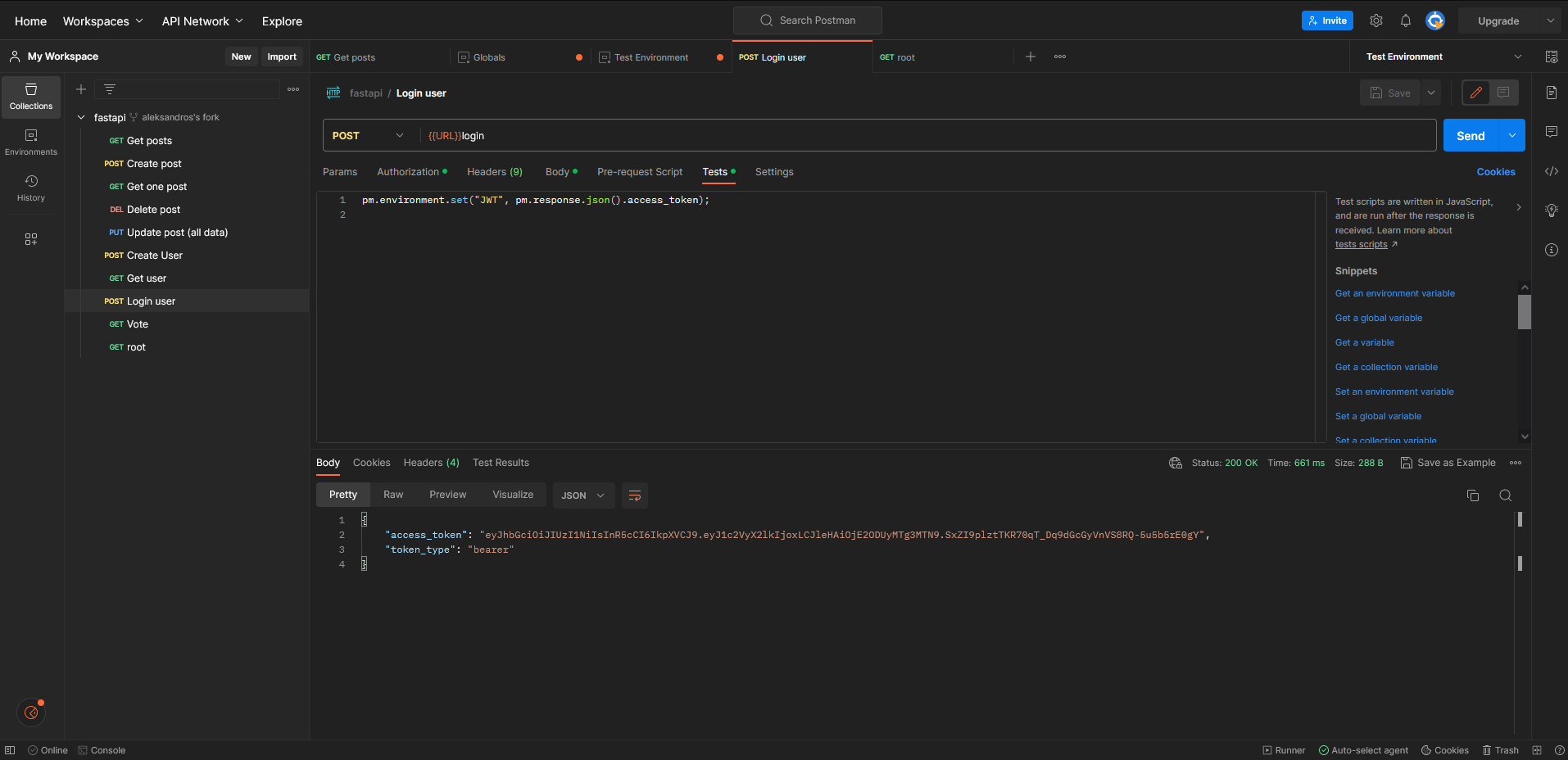The image size is (1568, 760).
Task: Open Collections in the left sidebar
Action: coord(30,97)
